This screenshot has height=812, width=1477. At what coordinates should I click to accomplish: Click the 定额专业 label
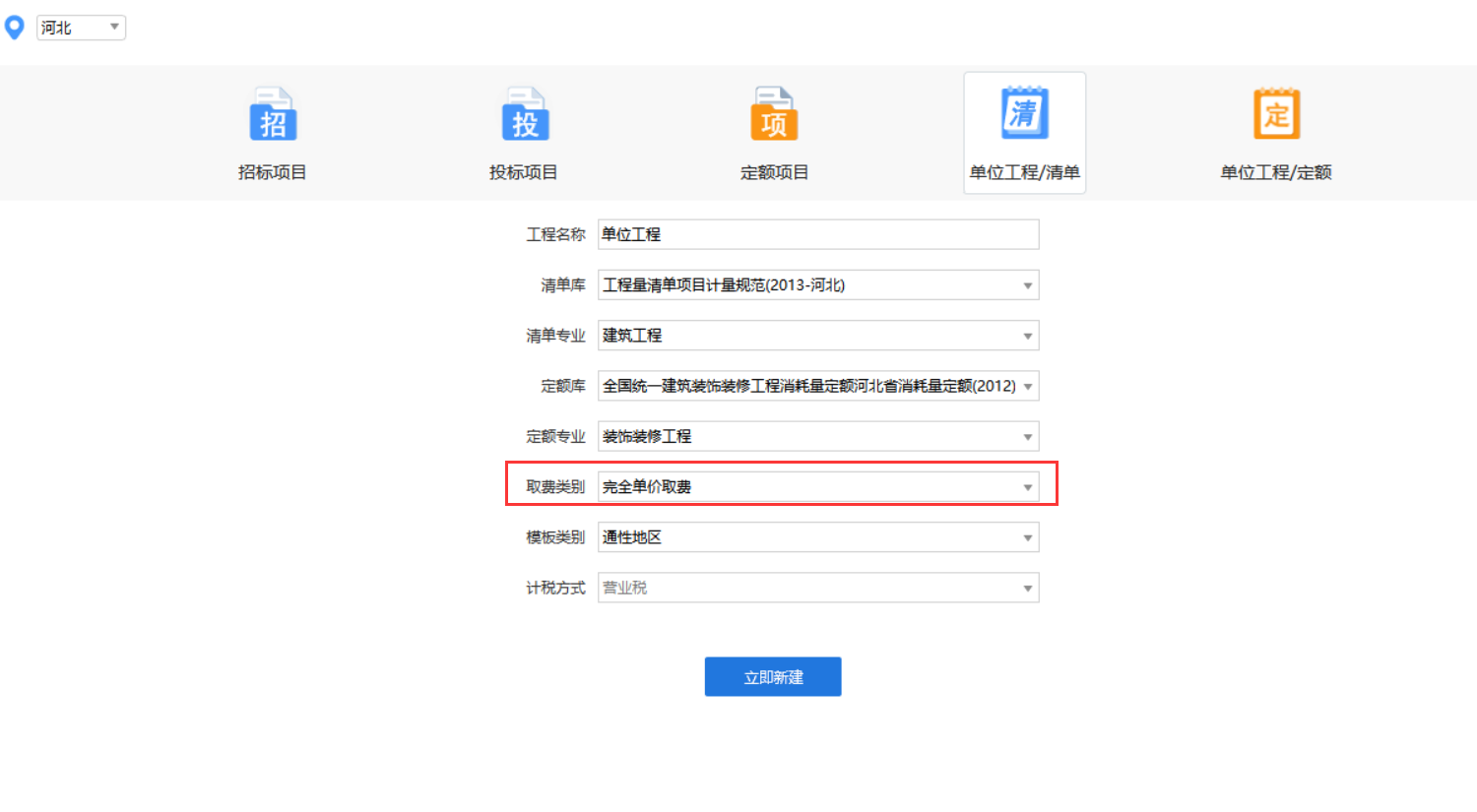pos(555,436)
